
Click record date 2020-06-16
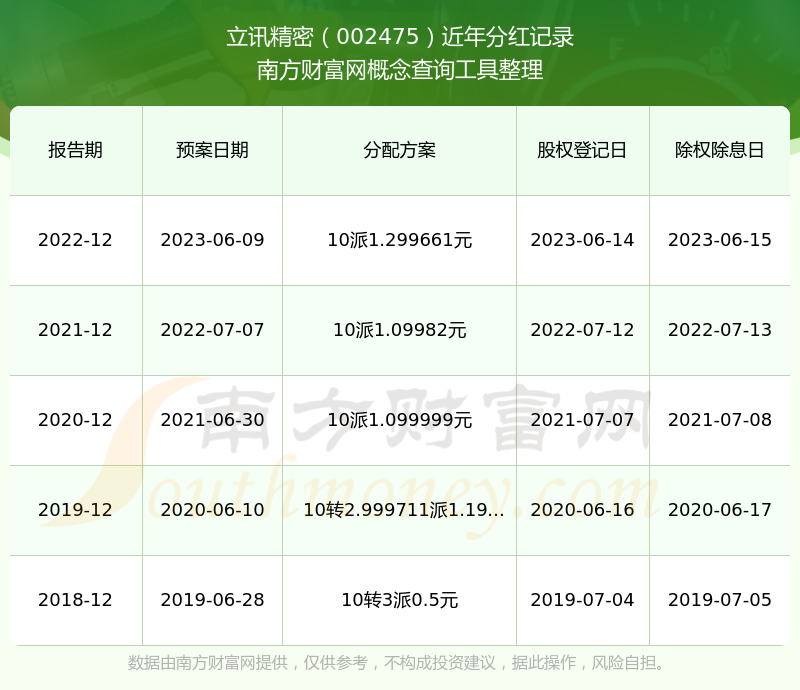(x=582, y=509)
